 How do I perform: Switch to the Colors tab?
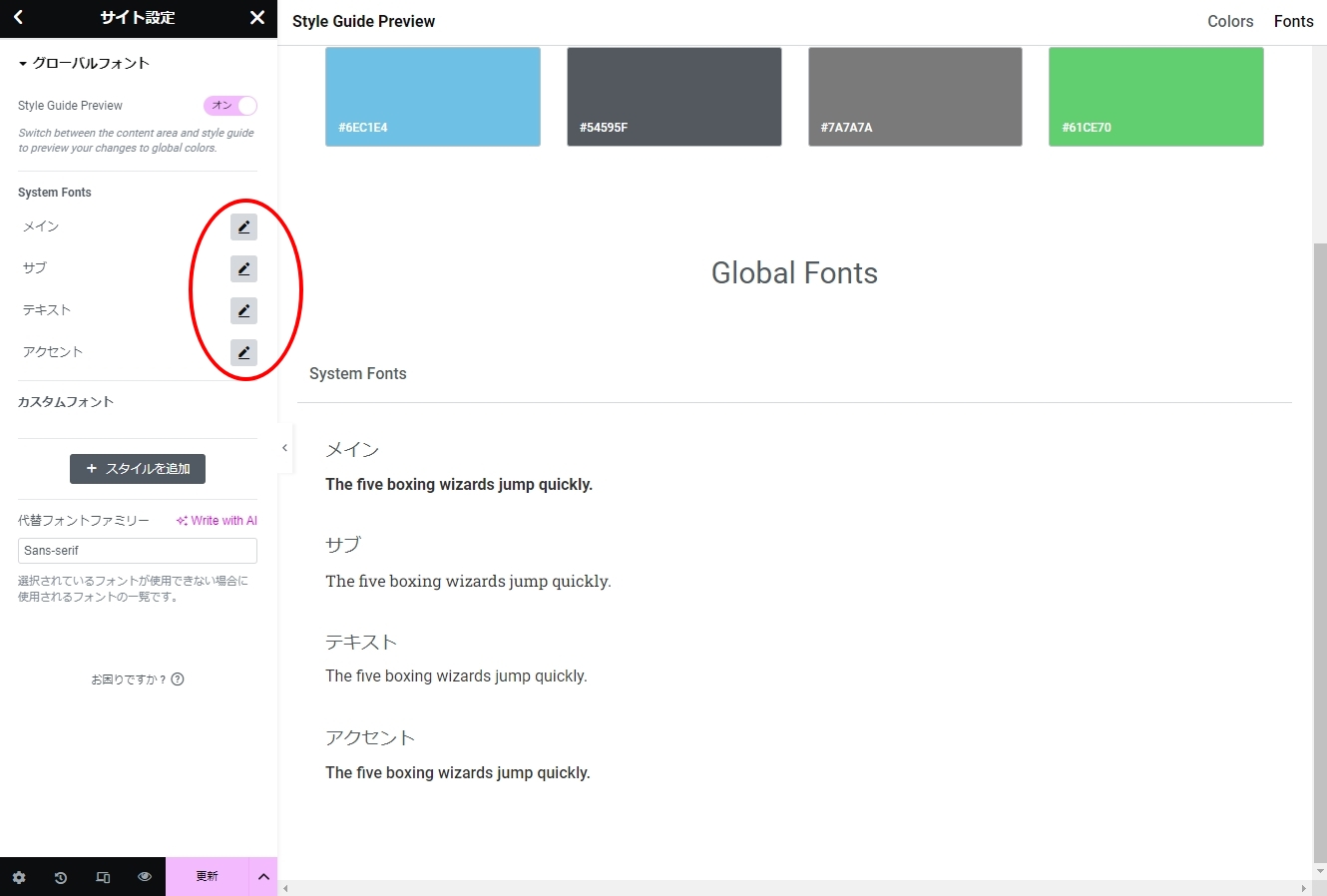tap(1229, 22)
